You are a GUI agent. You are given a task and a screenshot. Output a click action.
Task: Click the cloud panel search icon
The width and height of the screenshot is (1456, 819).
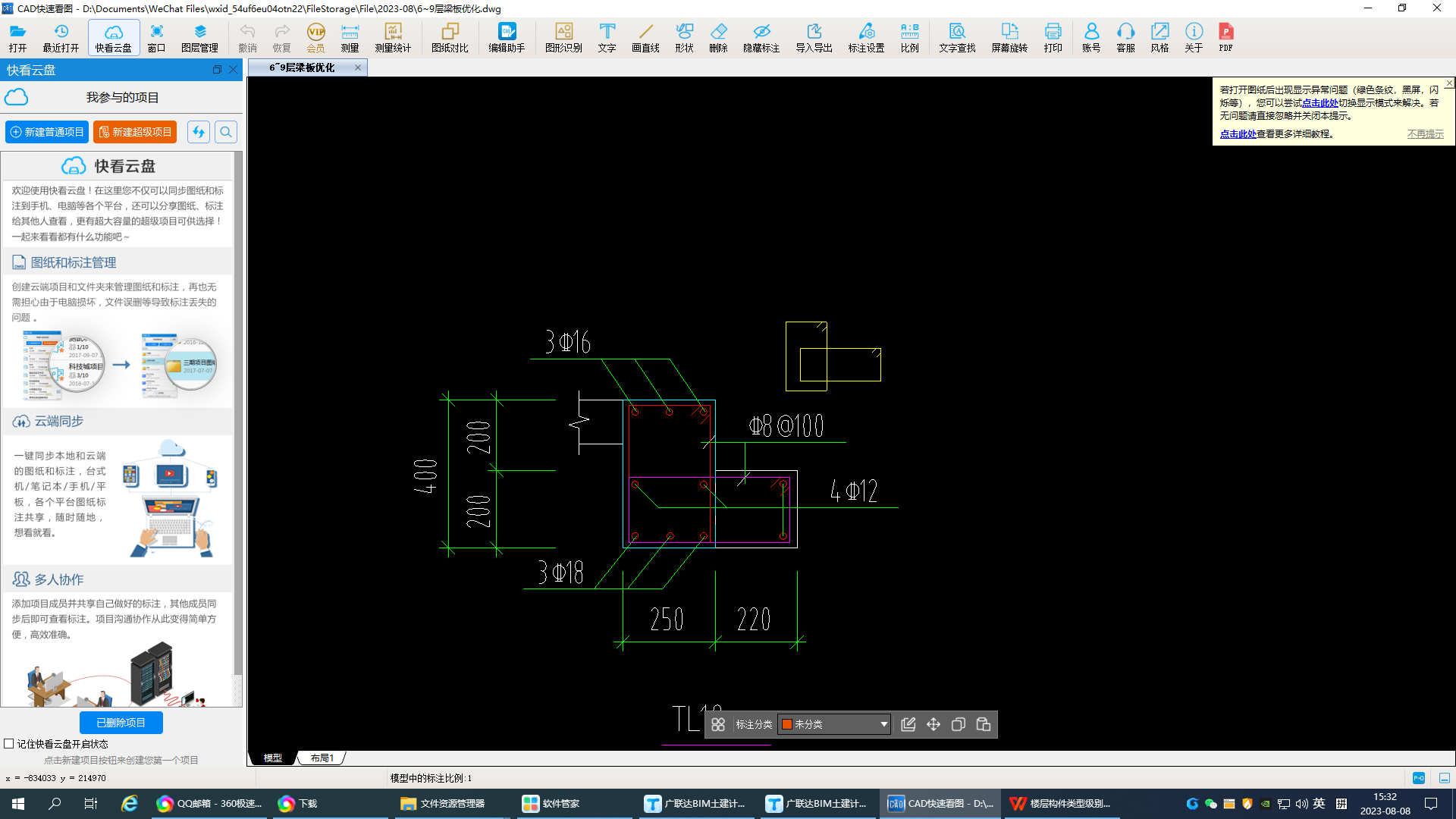coord(226,132)
